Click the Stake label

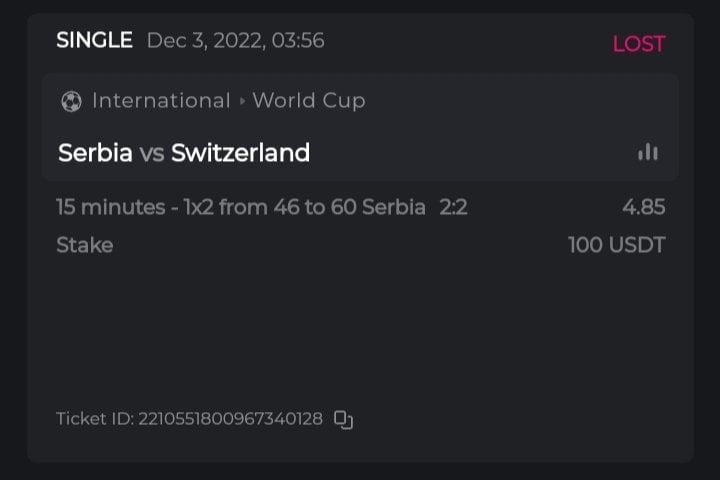coord(84,245)
